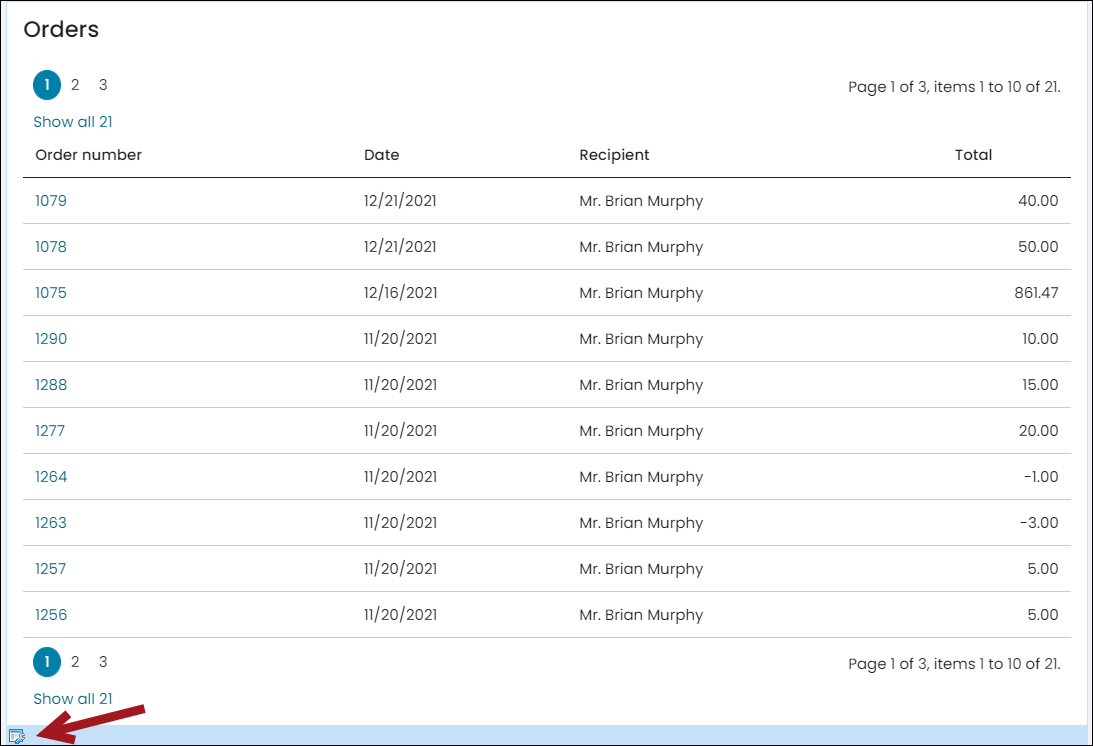
Task: Go to page 3 in top pager
Action: [x=103, y=85]
